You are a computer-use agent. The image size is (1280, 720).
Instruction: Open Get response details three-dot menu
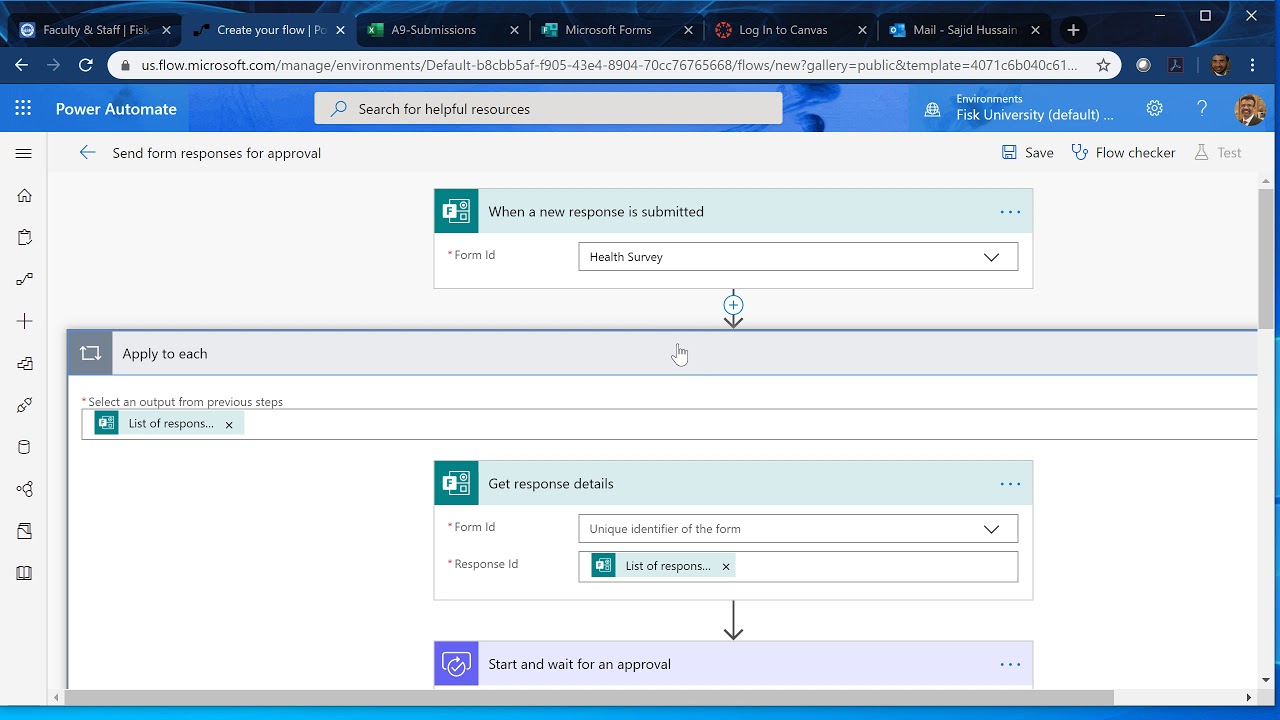tap(1010, 484)
